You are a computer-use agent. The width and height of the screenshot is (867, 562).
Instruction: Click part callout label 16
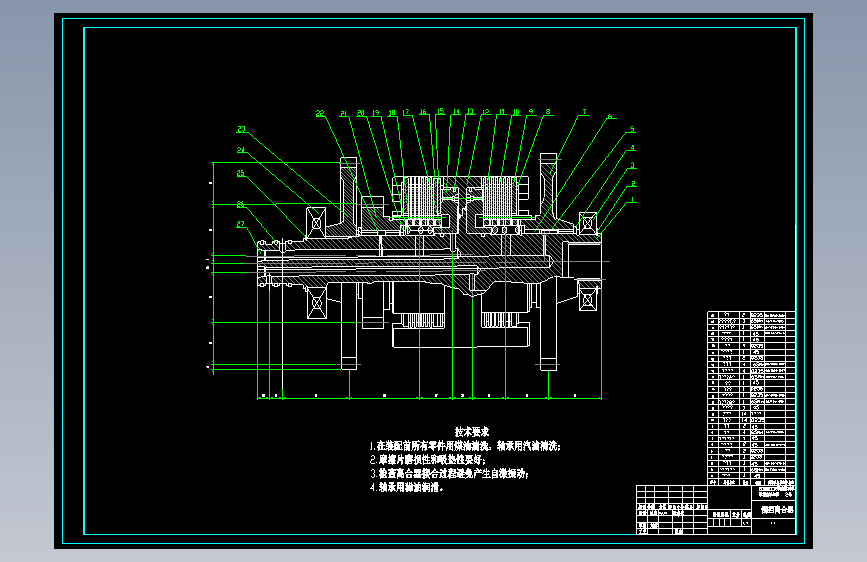(x=423, y=112)
